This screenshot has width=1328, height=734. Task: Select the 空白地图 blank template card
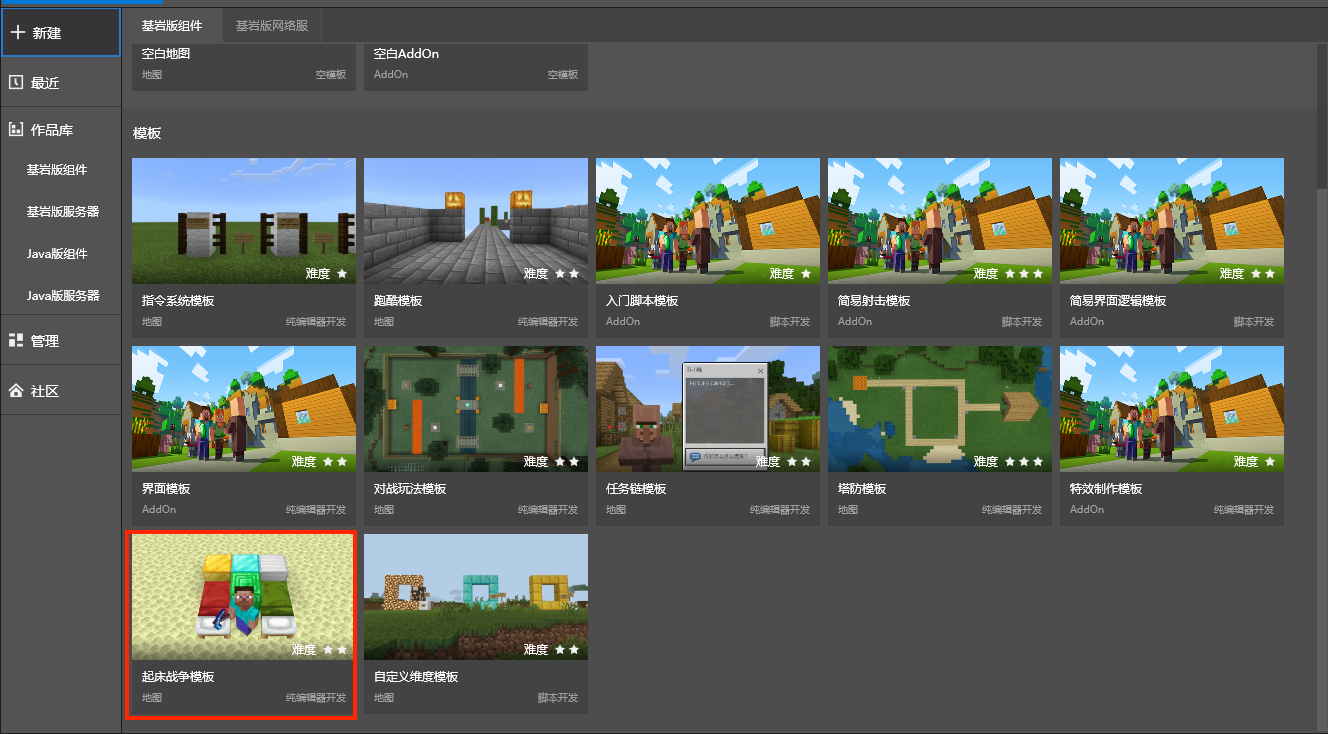244,66
